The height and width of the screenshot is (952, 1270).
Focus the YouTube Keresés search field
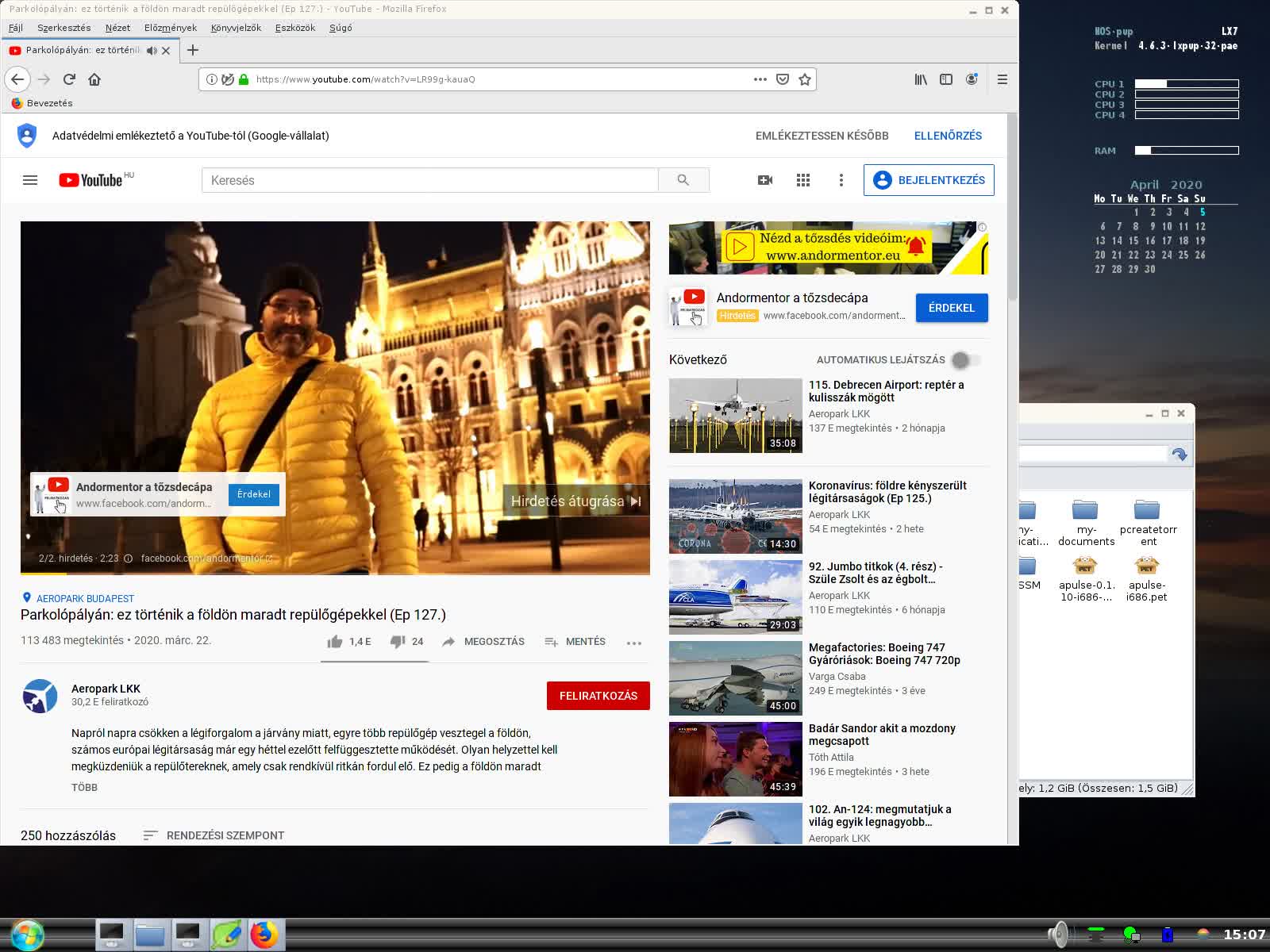(429, 180)
